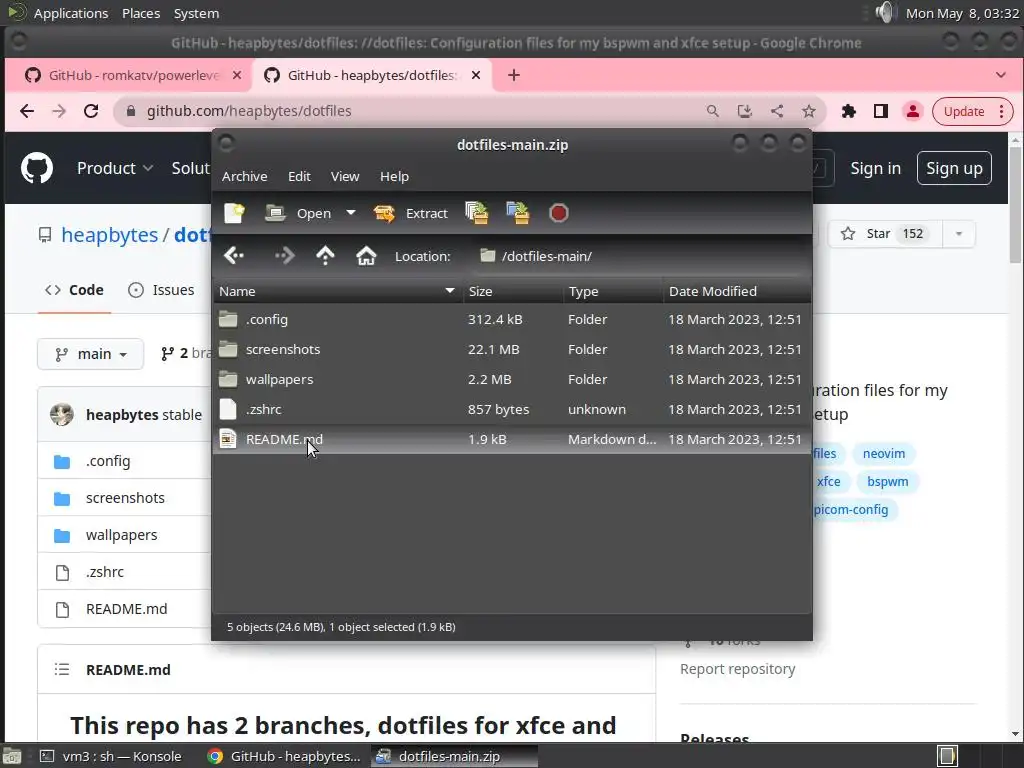Select the wallpapers folder in archive

512,379
